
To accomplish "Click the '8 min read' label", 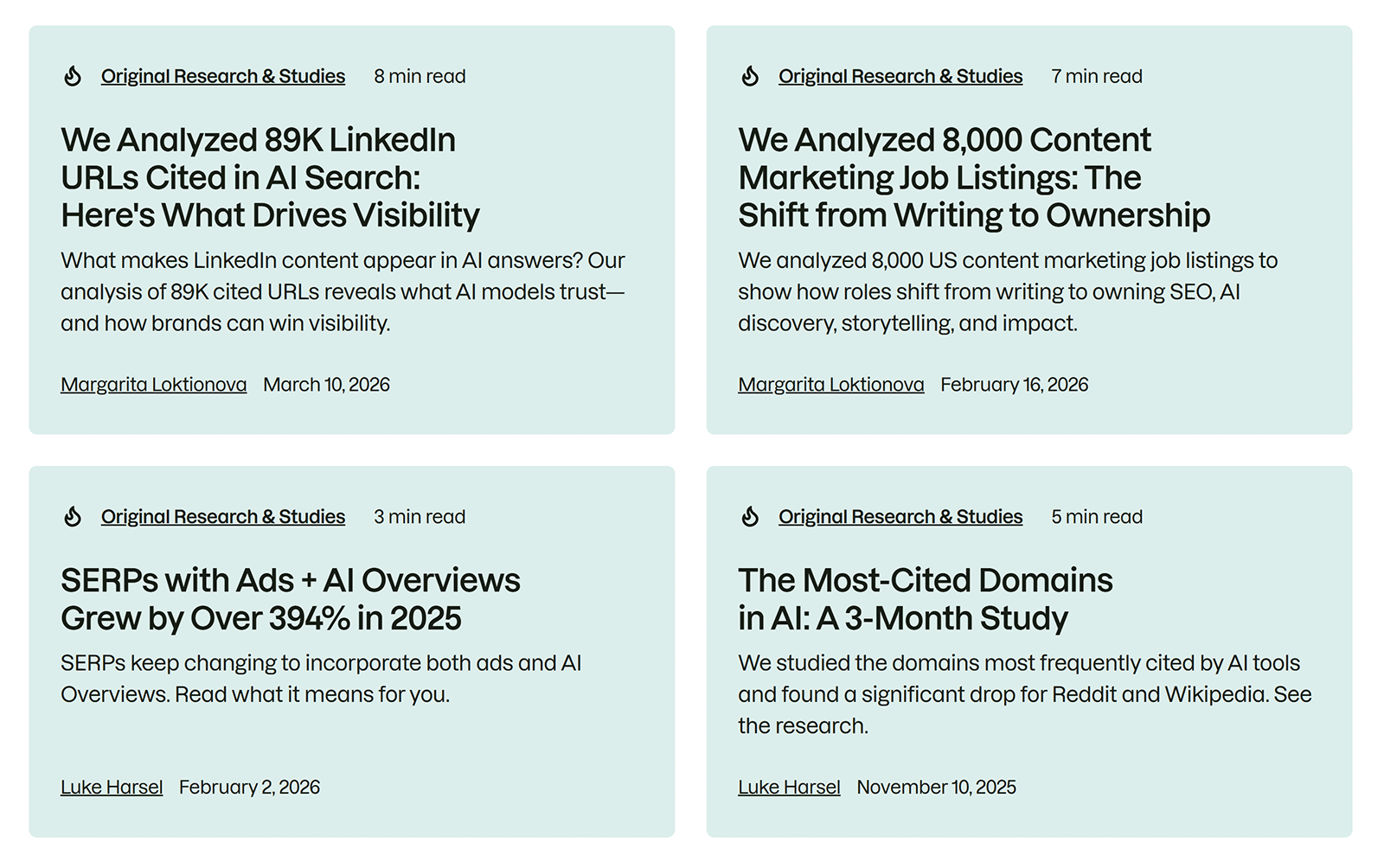I will coord(419,76).
